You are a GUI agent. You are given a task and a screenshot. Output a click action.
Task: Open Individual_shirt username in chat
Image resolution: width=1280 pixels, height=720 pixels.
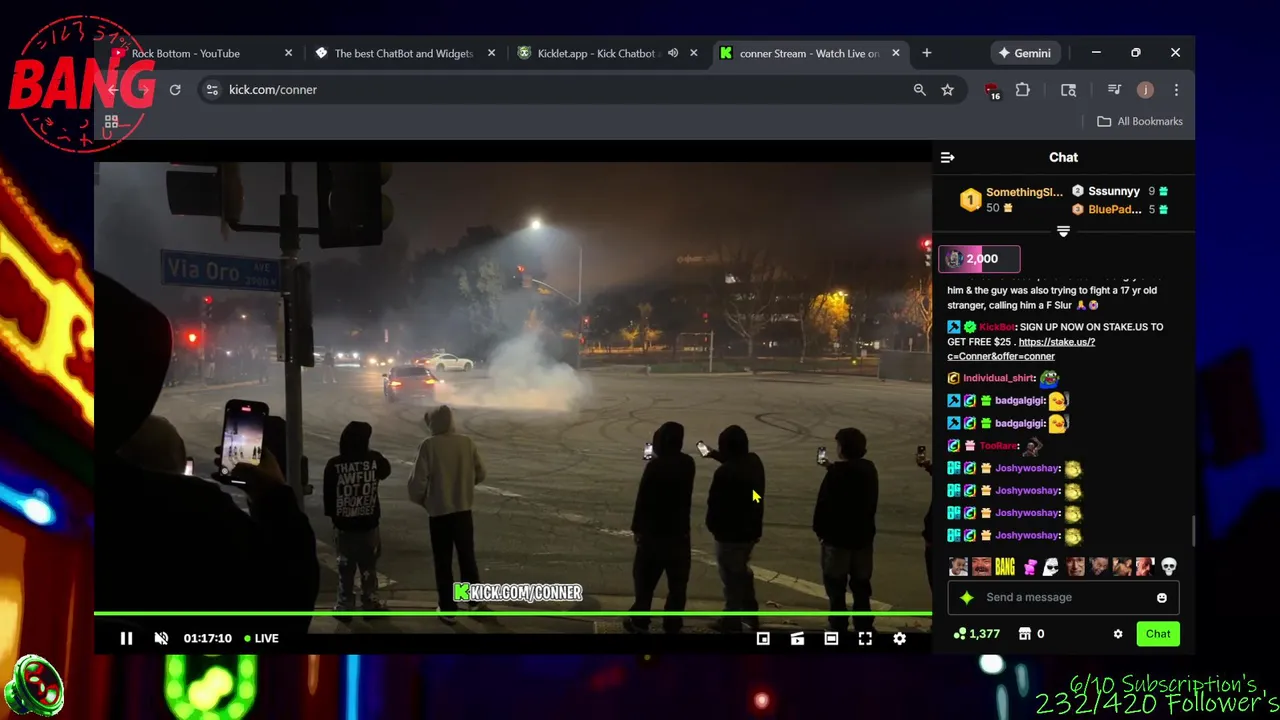click(x=999, y=378)
